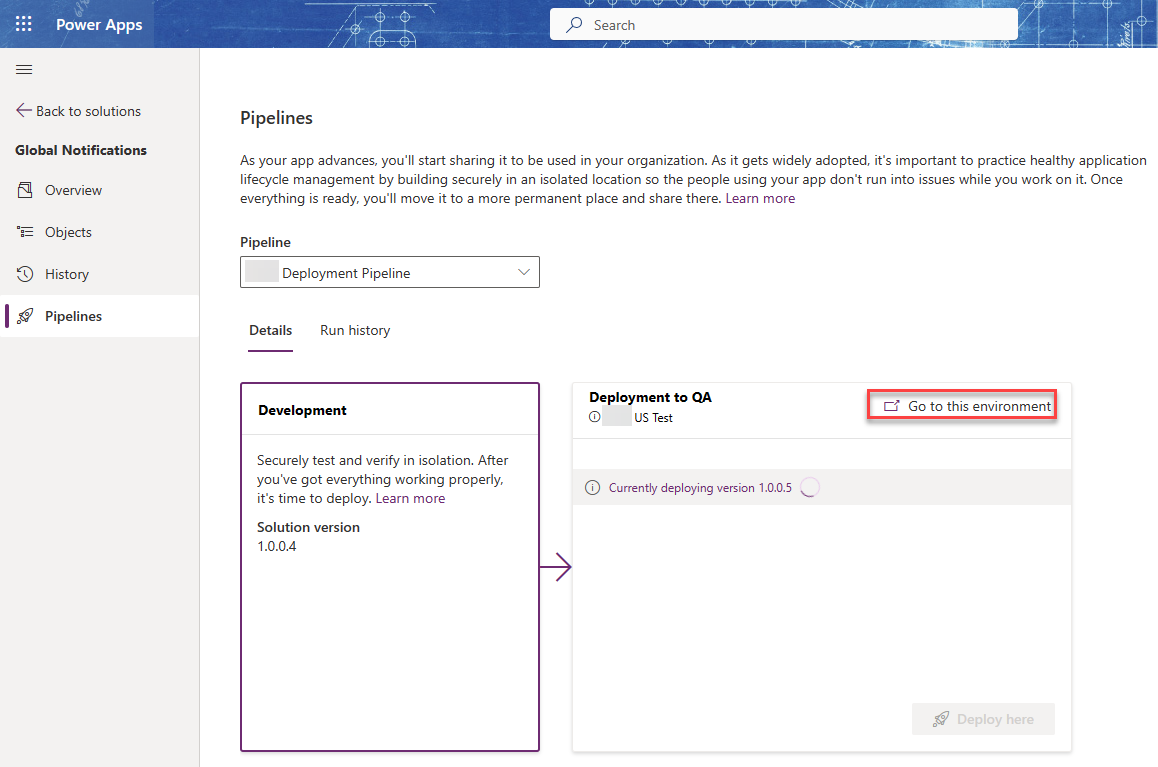Click the Deployment to QA heading
This screenshot has width=1158, height=767.
650,397
